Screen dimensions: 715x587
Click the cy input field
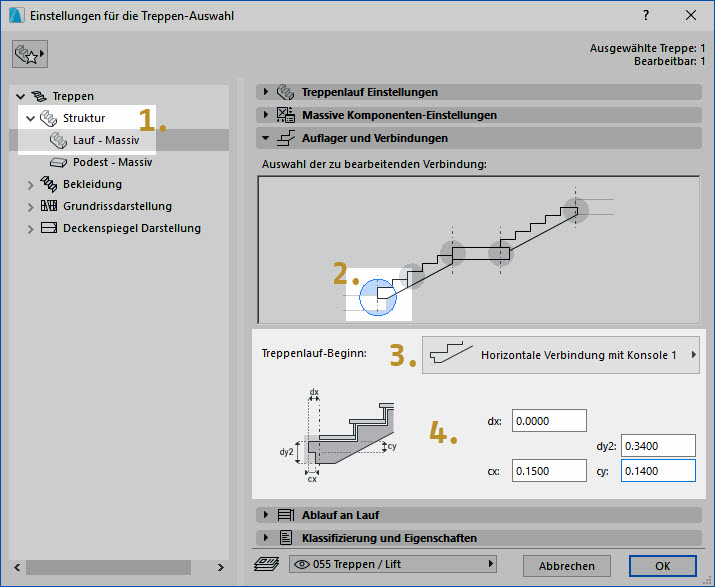pyautogui.click(x=658, y=471)
